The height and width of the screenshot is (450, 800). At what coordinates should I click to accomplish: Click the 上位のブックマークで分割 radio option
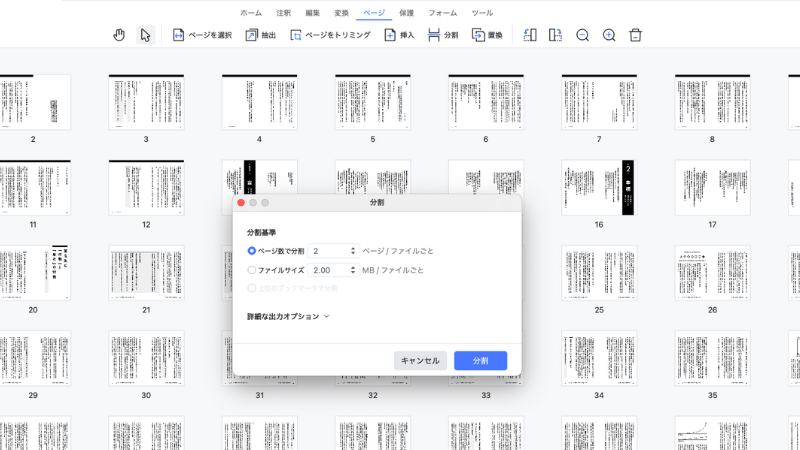[x=252, y=288]
